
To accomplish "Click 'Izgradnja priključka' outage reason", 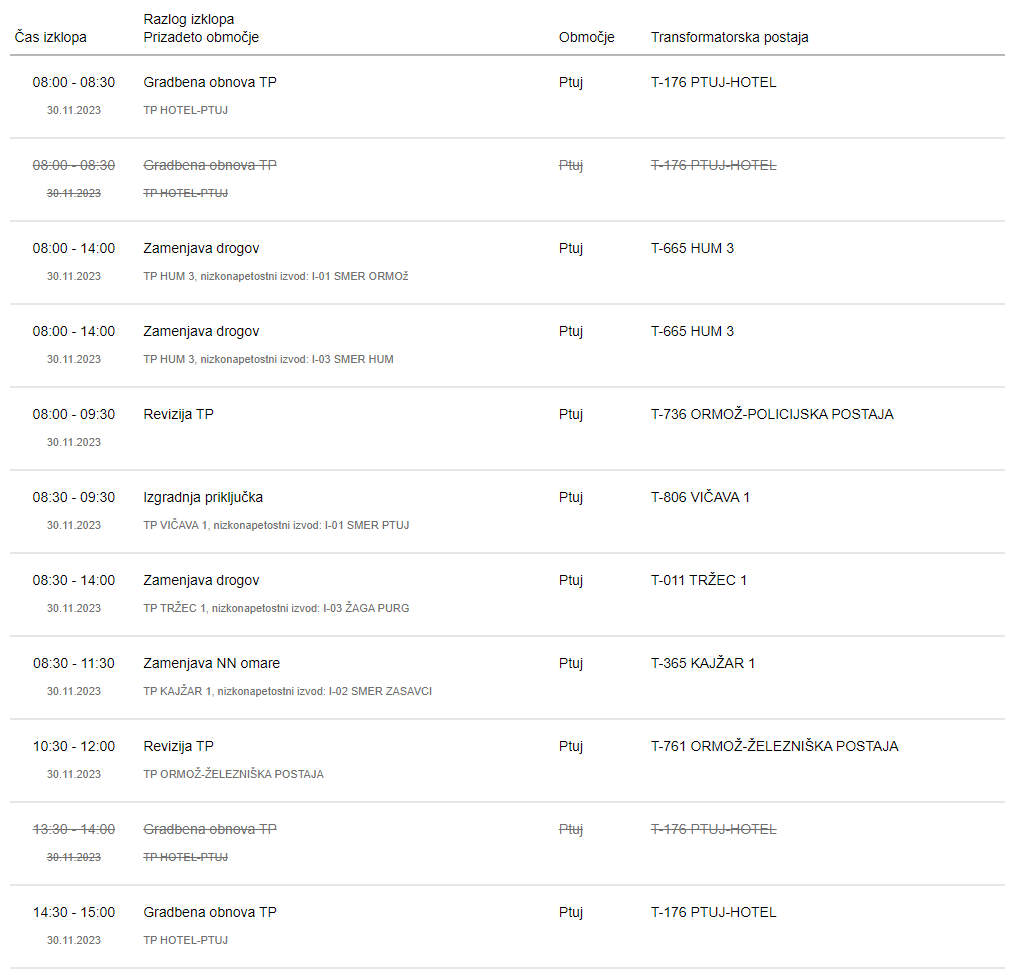I will [203, 497].
